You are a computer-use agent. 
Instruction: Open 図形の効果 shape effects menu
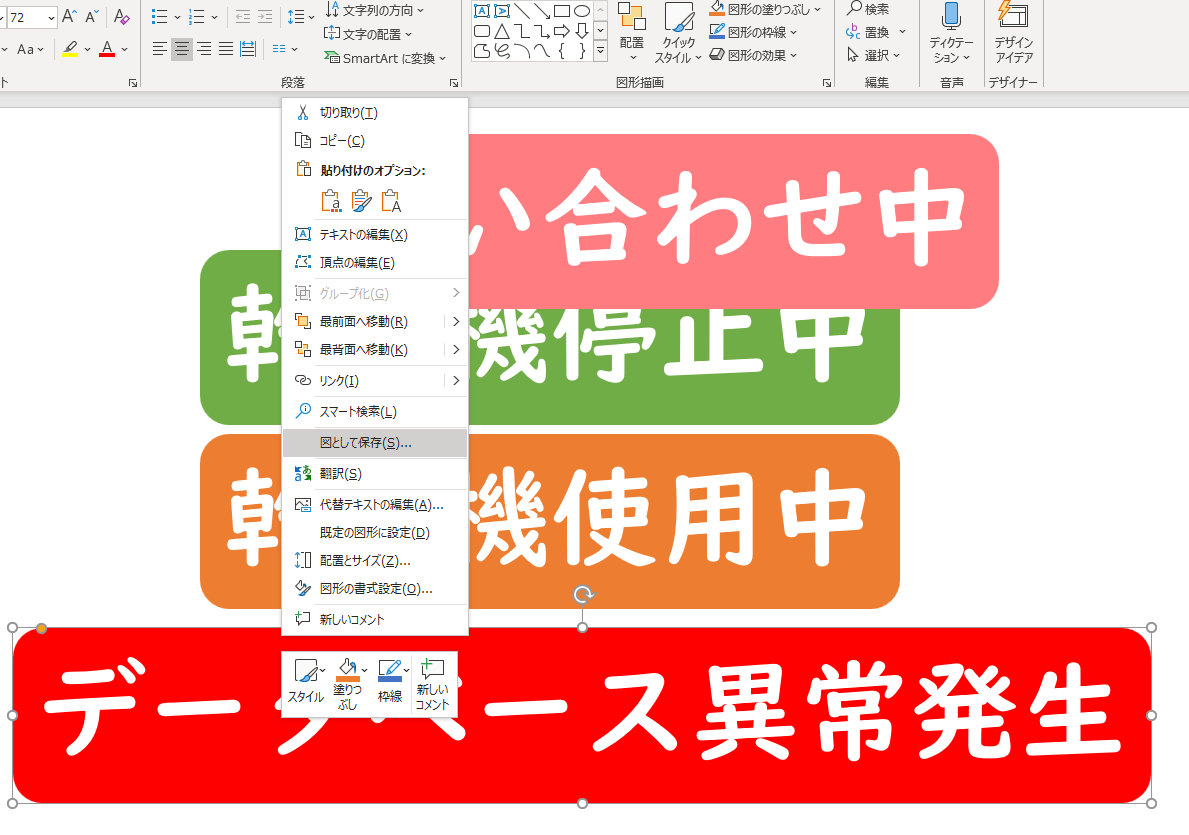[753, 55]
